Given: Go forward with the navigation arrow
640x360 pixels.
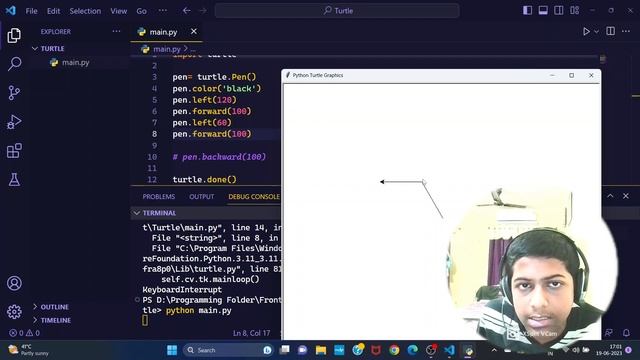Looking at the screenshot, I should coord(203,11).
